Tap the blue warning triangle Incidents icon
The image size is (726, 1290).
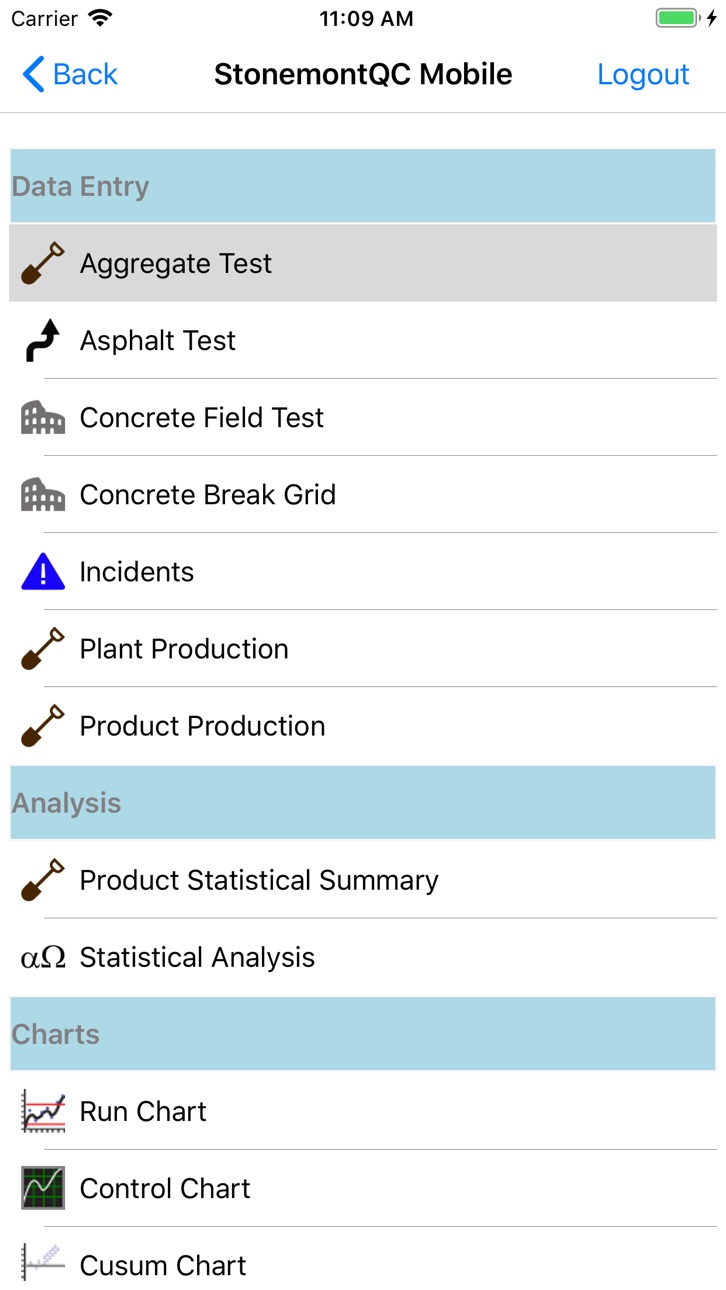click(x=43, y=572)
